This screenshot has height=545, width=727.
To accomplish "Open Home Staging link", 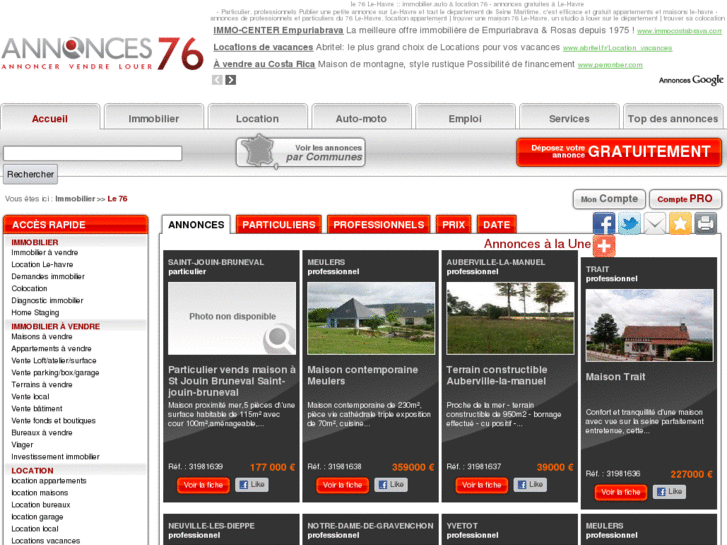I will [35, 313].
